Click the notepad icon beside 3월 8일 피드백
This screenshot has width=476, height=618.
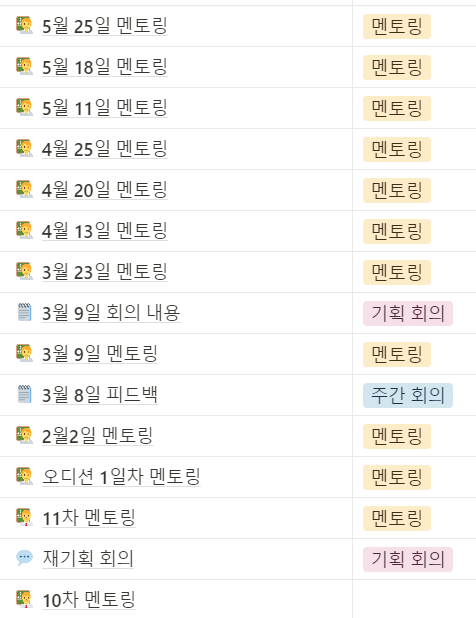[x=24, y=394]
